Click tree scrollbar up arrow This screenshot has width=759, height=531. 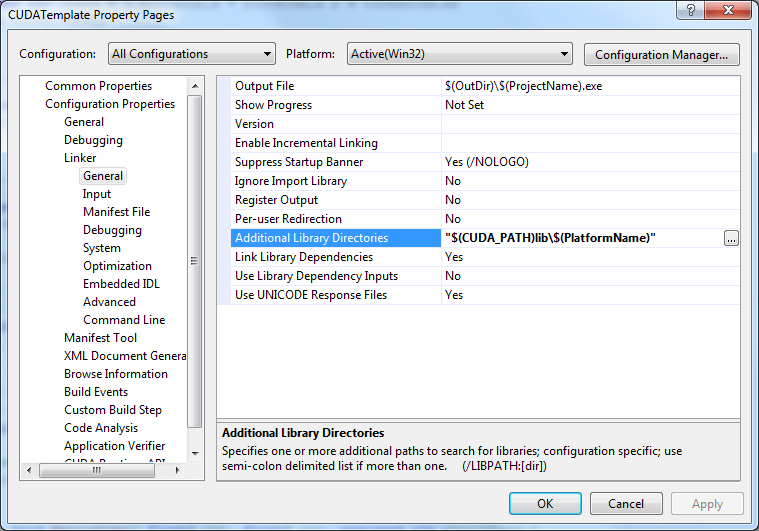(x=195, y=86)
